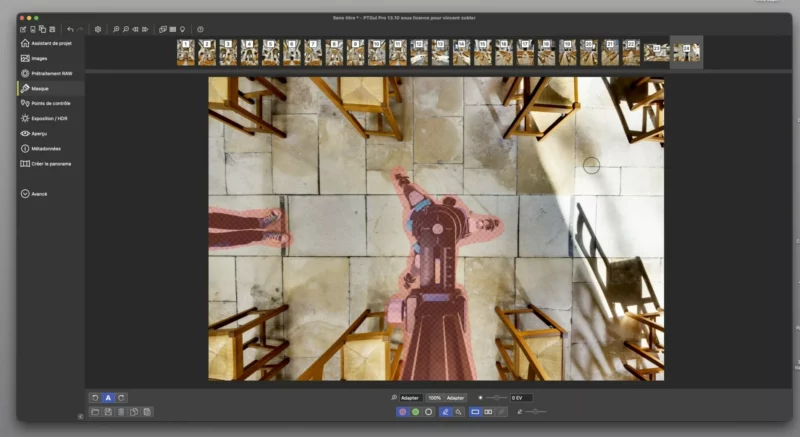Switch to single image view mode
This screenshot has width=800, height=437.
(475, 412)
